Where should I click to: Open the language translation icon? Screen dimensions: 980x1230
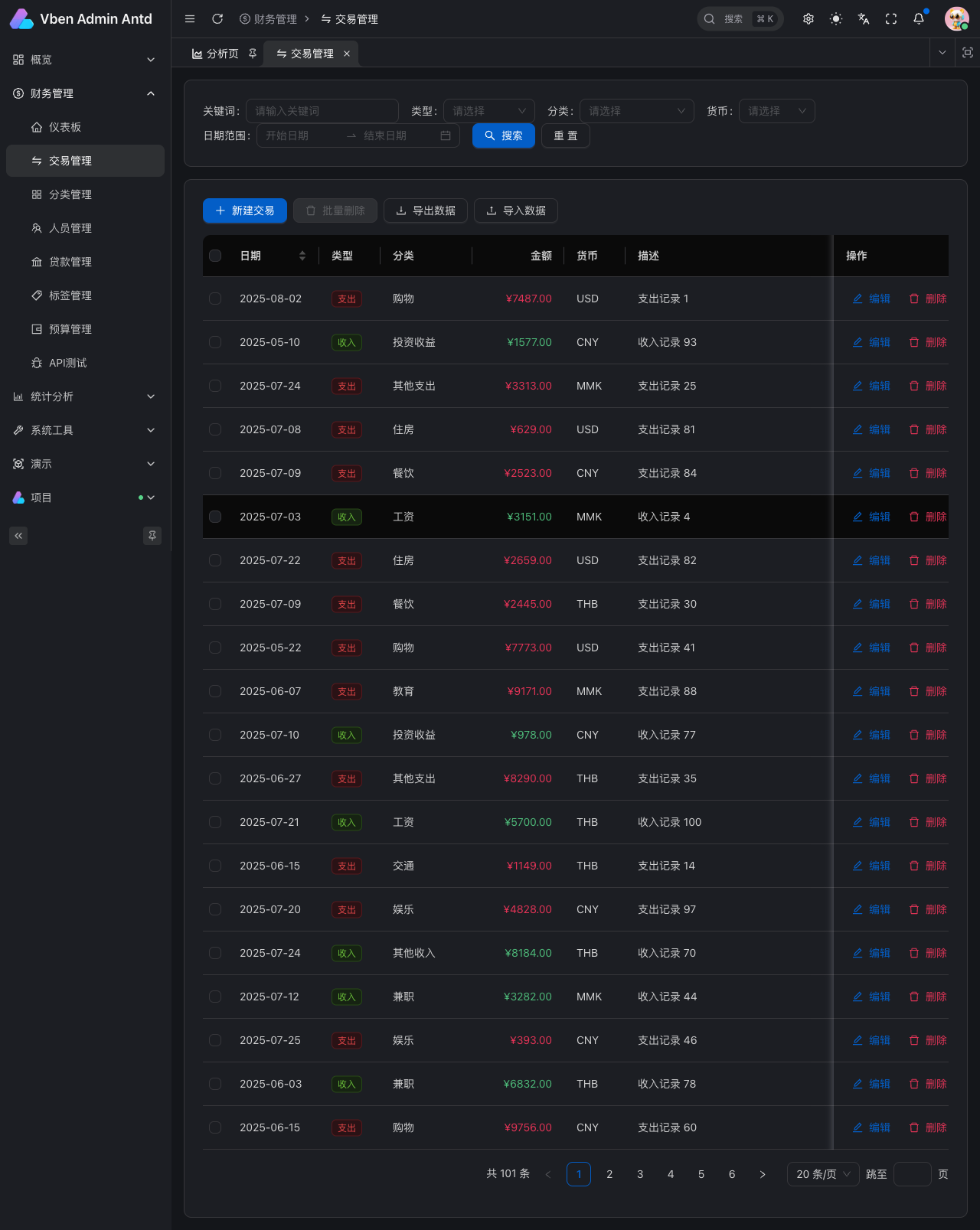pyautogui.click(x=864, y=19)
